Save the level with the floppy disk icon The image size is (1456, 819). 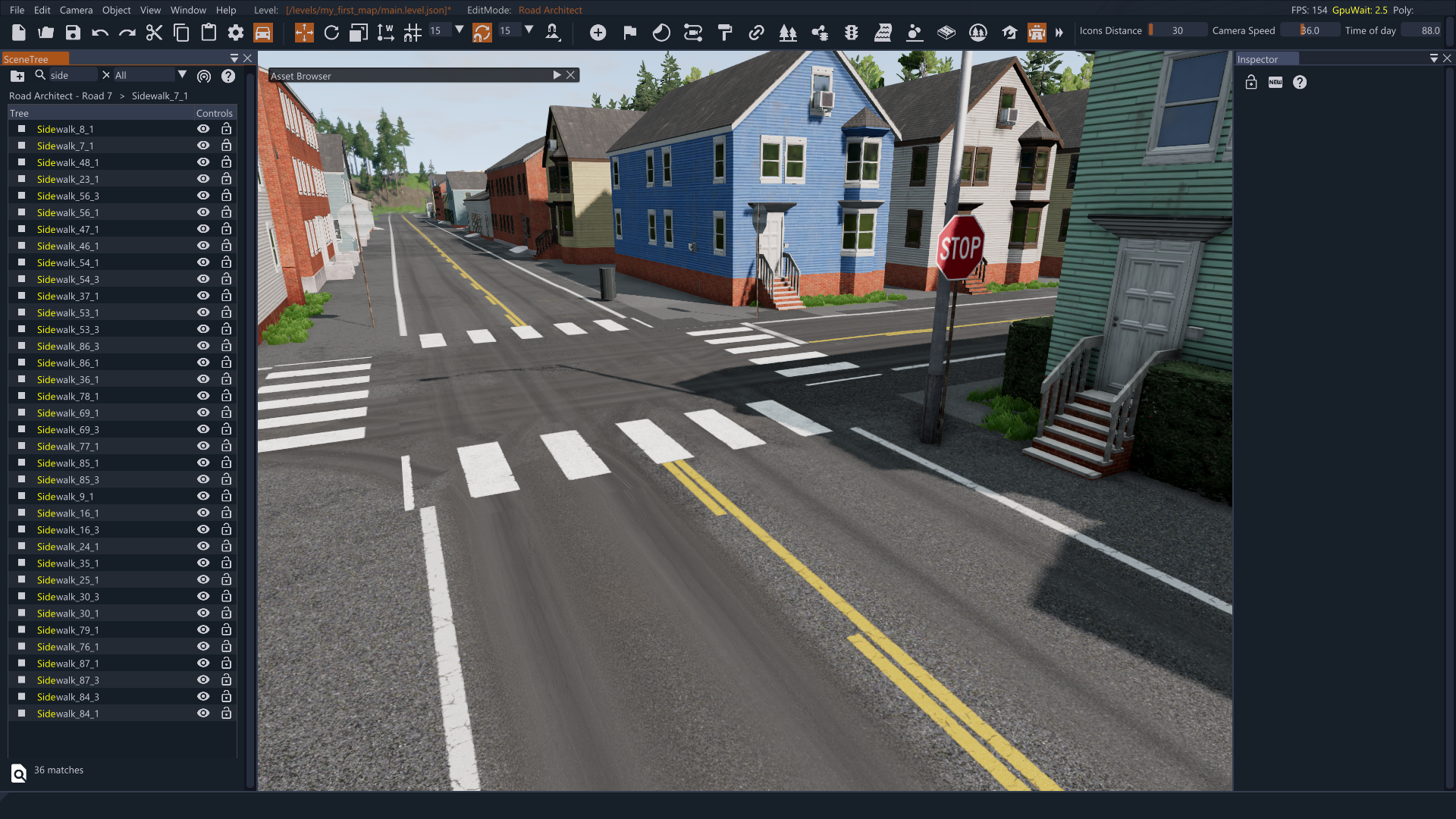click(73, 32)
